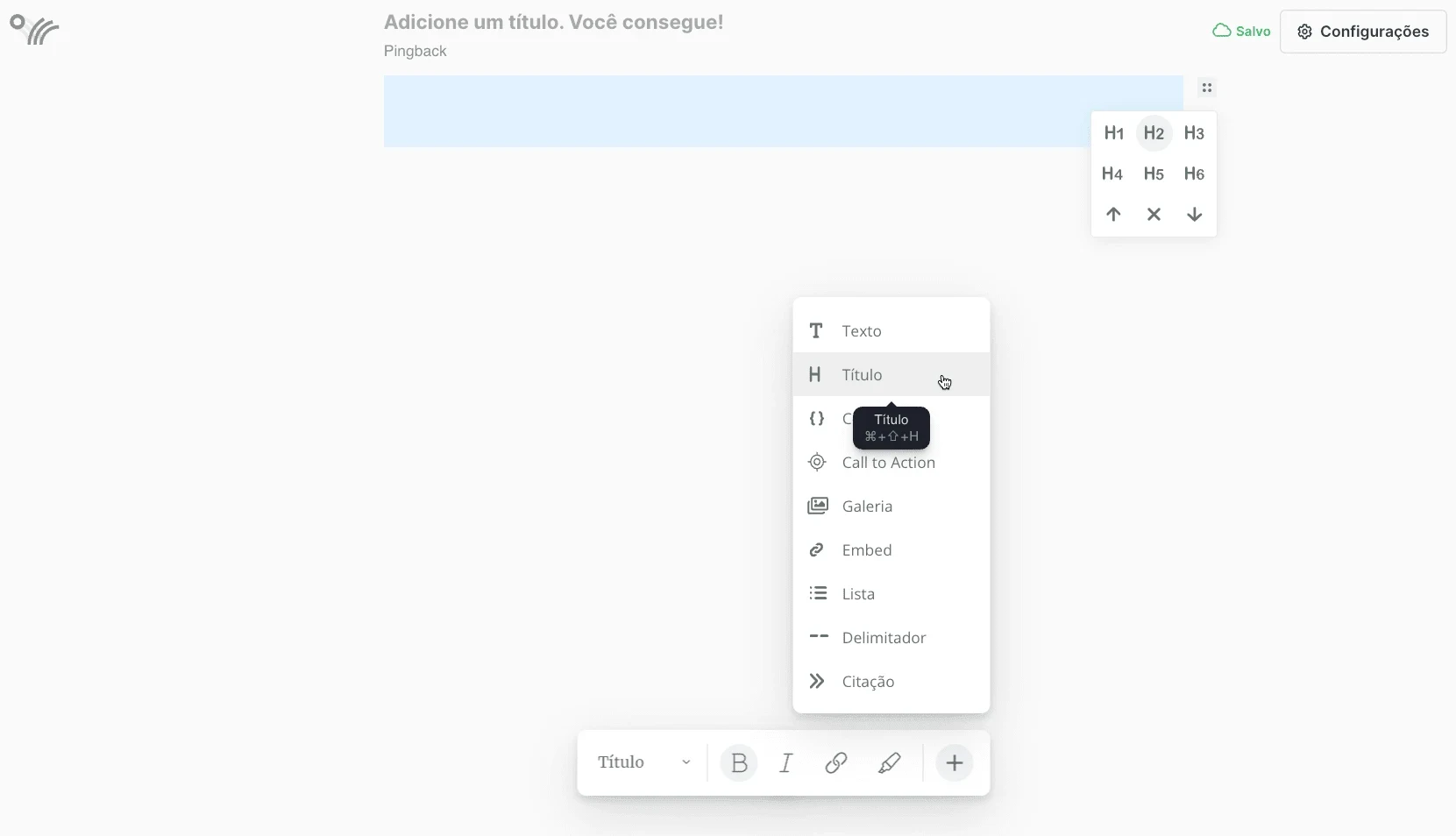Apply bold formatting
Image resolution: width=1456 pixels, height=836 pixels.
738,762
